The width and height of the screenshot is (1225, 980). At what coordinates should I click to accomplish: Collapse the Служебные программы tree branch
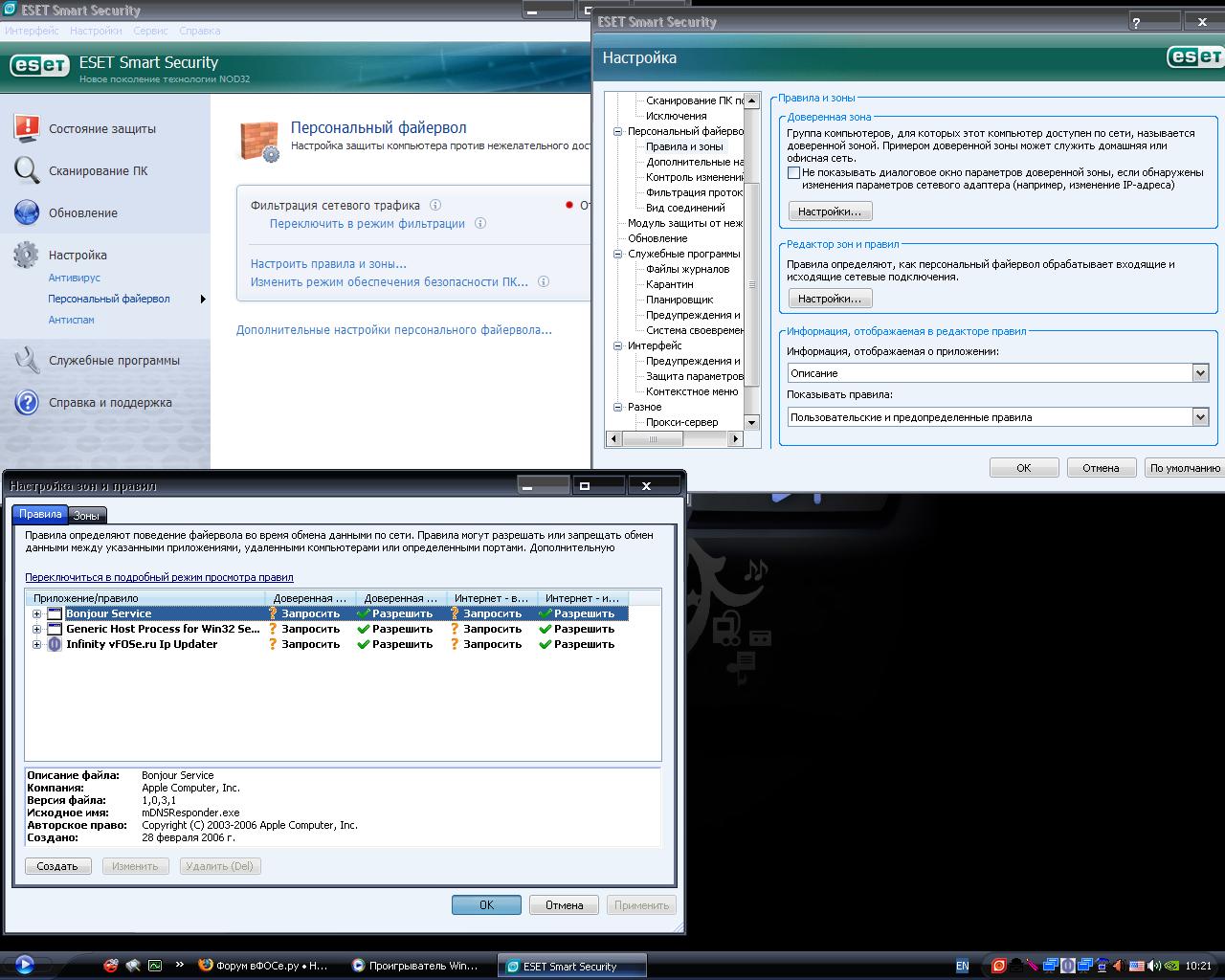[x=618, y=254]
